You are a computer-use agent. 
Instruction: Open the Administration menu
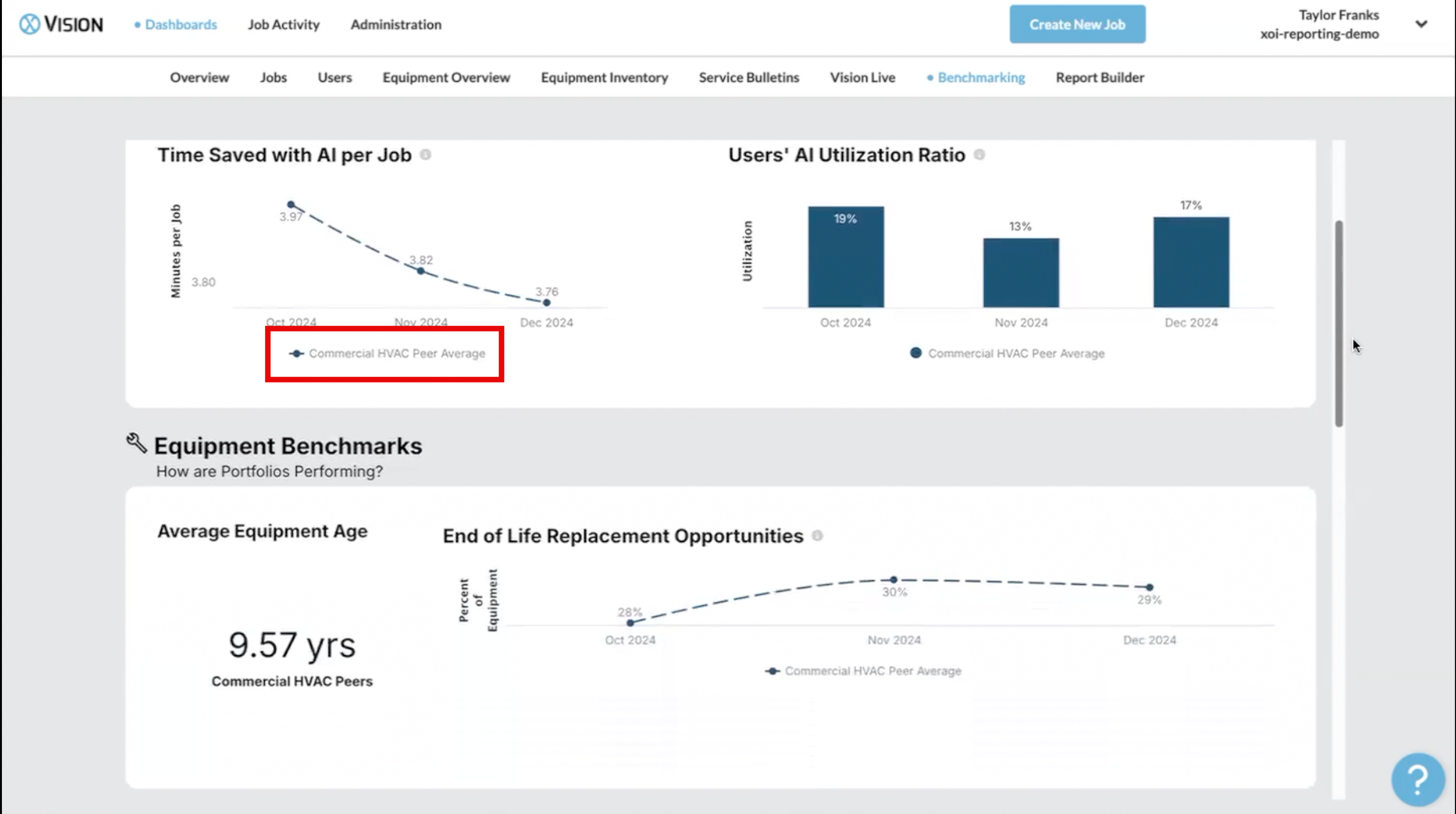(x=396, y=25)
